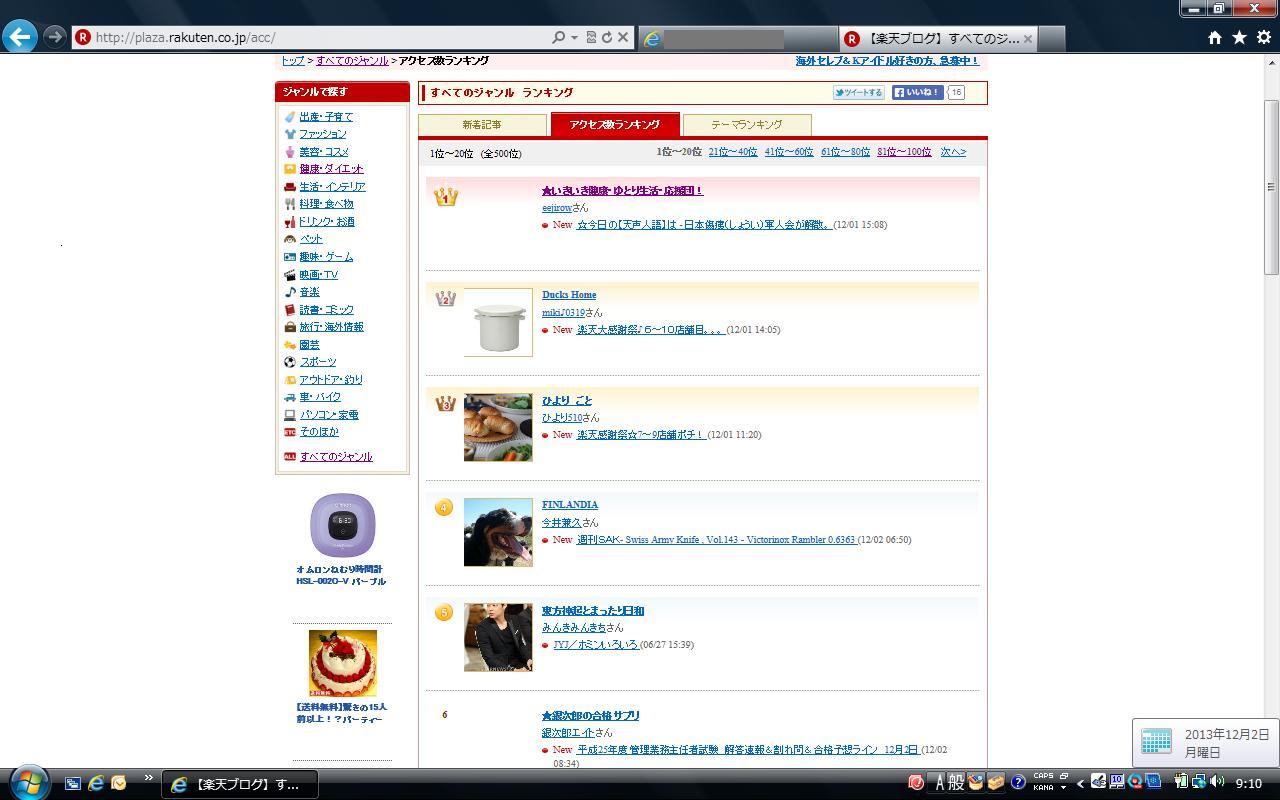Open the Windows Start orb

click(x=27, y=782)
